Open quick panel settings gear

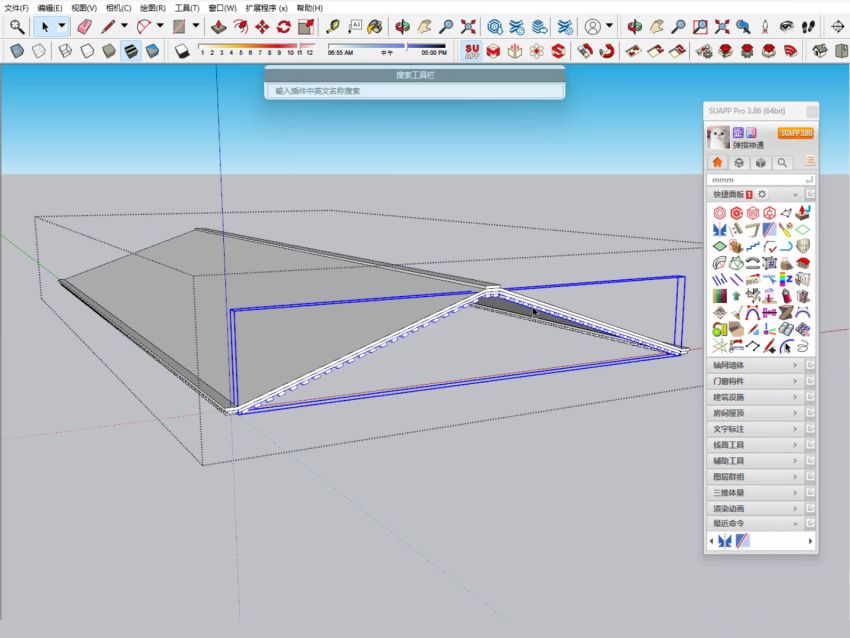pos(762,194)
